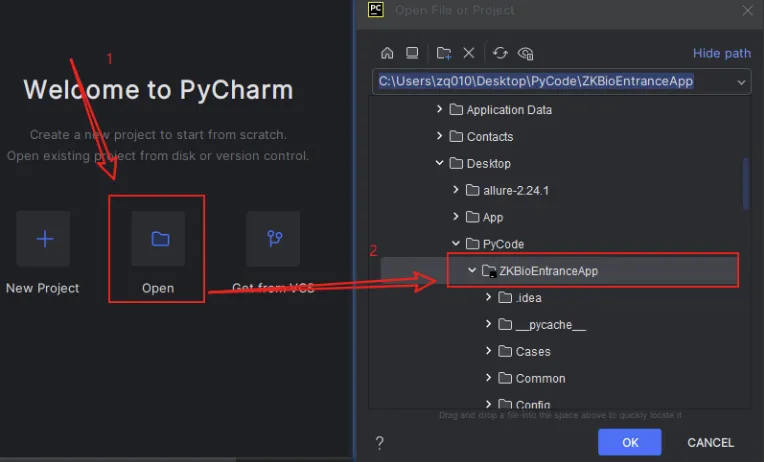
Task: Click the Refresh toolbar icon
Action: pyautogui.click(x=500, y=53)
